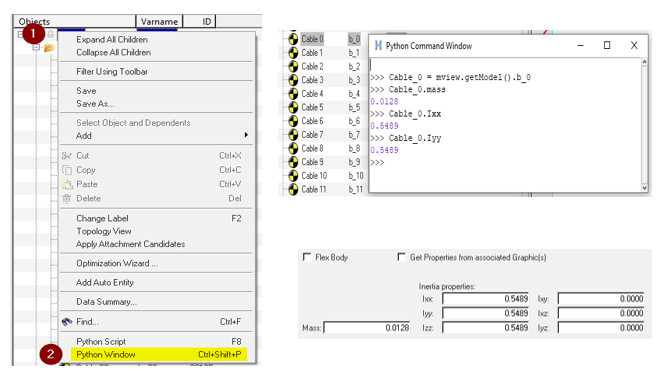Click the scissors icon beside Cut
This screenshot has width=667, height=384.
coord(66,156)
